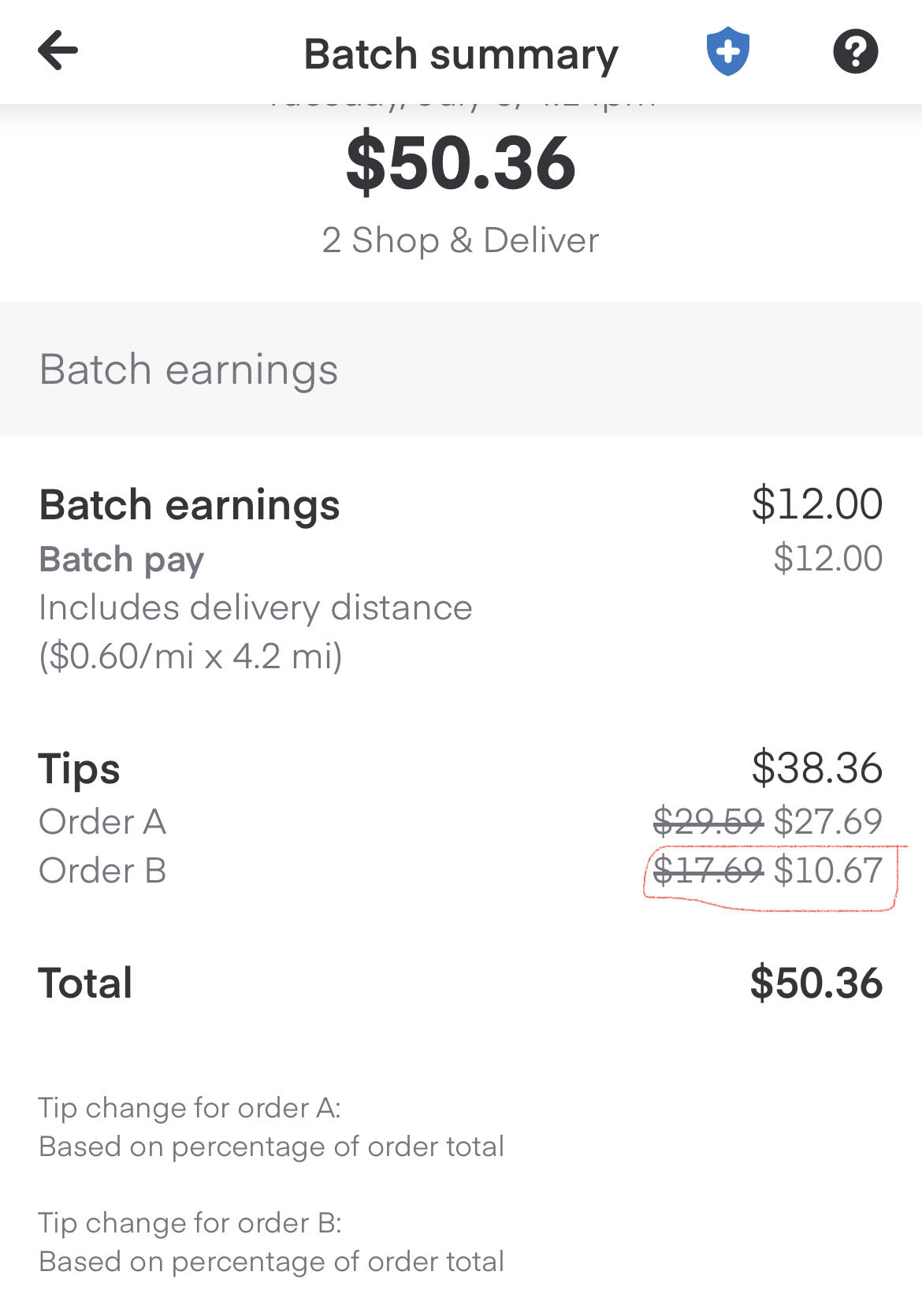The width and height of the screenshot is (922, 1316).
Task: Tap the $38.36 tips total
Action: click(816, 768)
